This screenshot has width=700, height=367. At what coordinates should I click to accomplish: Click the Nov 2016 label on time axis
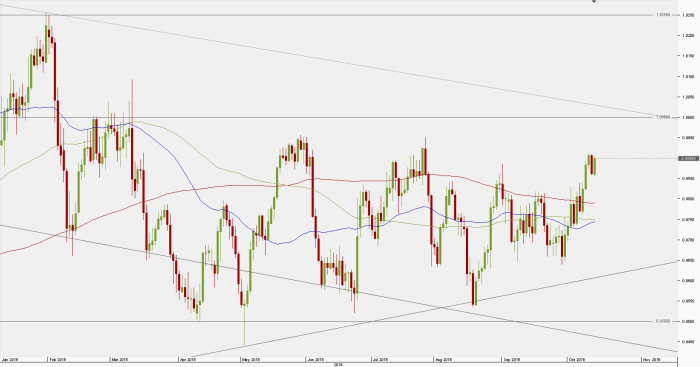[651, 359]
